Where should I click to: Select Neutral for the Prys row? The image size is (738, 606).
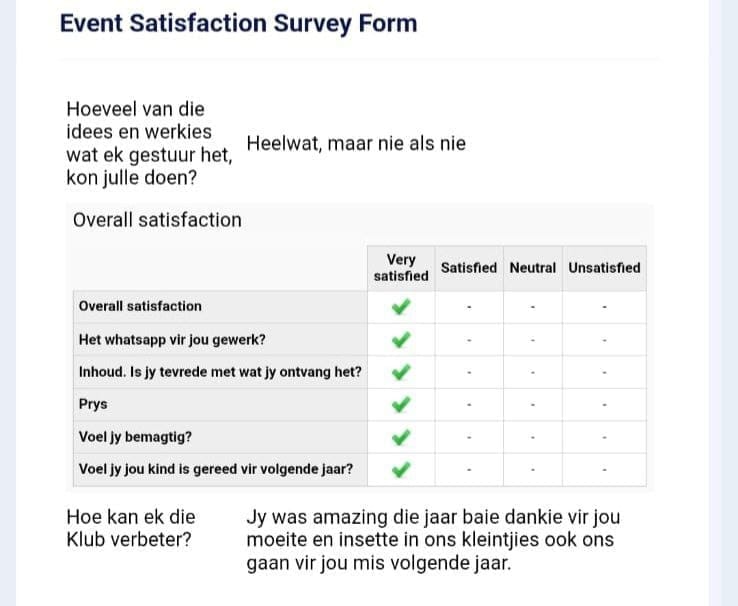click(533, 405)
